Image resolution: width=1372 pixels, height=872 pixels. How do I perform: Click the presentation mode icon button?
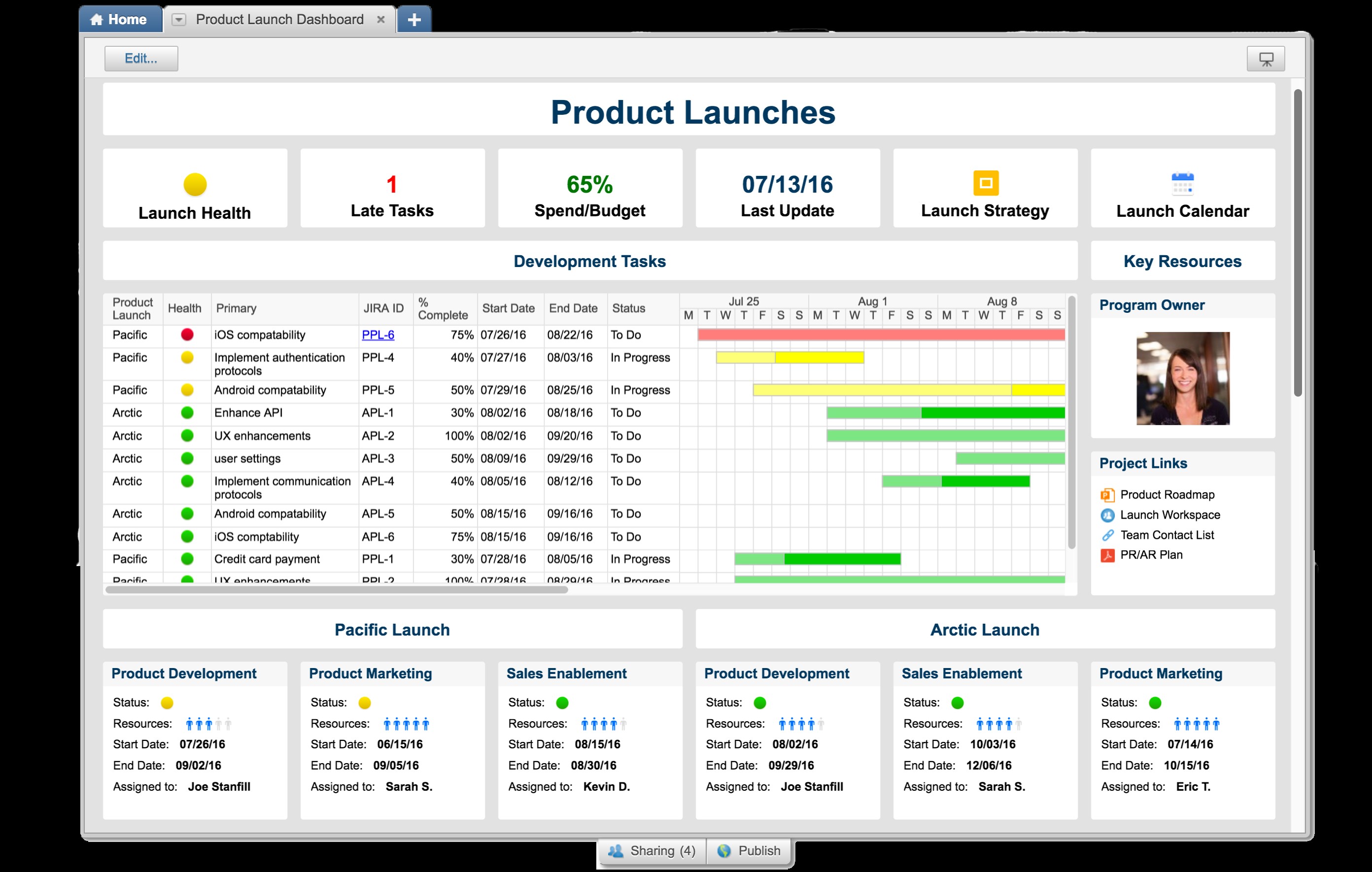pos(1266,59)
